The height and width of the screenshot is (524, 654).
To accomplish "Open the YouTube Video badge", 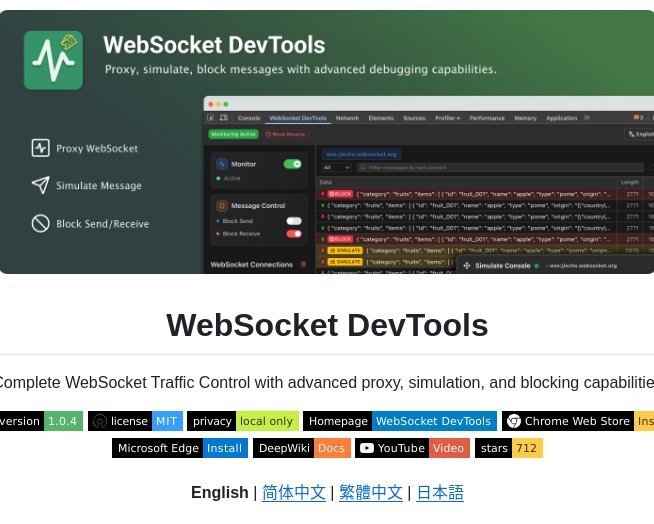I will [x=412, y=448].
